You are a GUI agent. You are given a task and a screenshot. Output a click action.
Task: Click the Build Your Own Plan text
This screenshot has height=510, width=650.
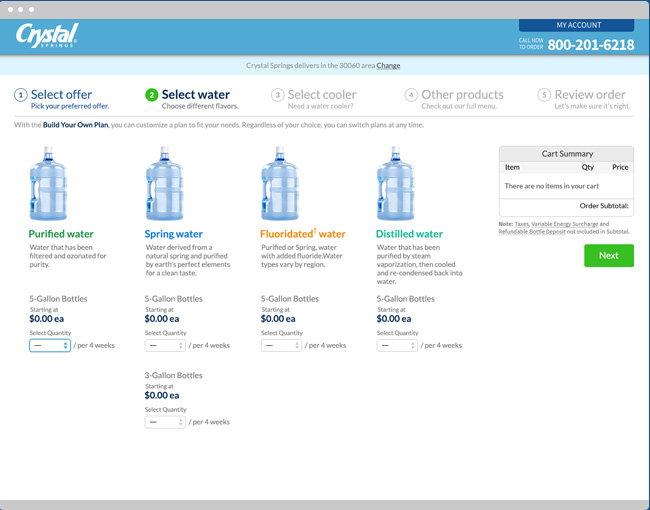point(75,125)
